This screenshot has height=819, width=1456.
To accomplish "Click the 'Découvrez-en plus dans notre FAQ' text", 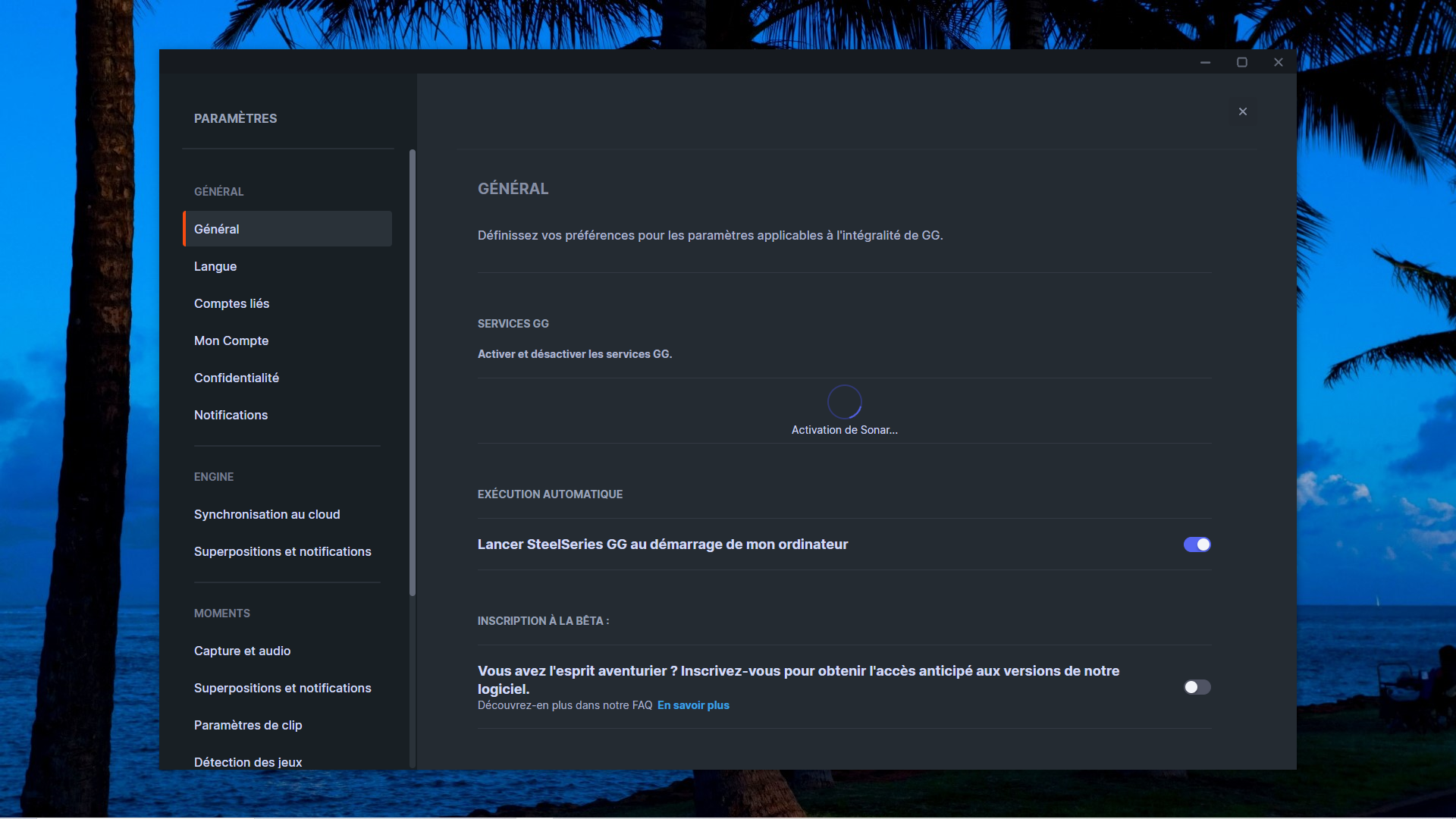I will (x=565, y=705).
